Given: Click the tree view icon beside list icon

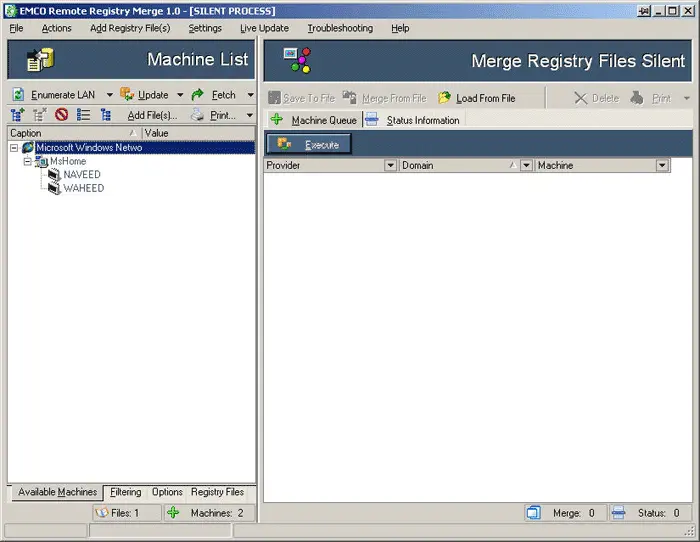Looking at the screenshot, I should pyautogui.click(x=106, y=116).
